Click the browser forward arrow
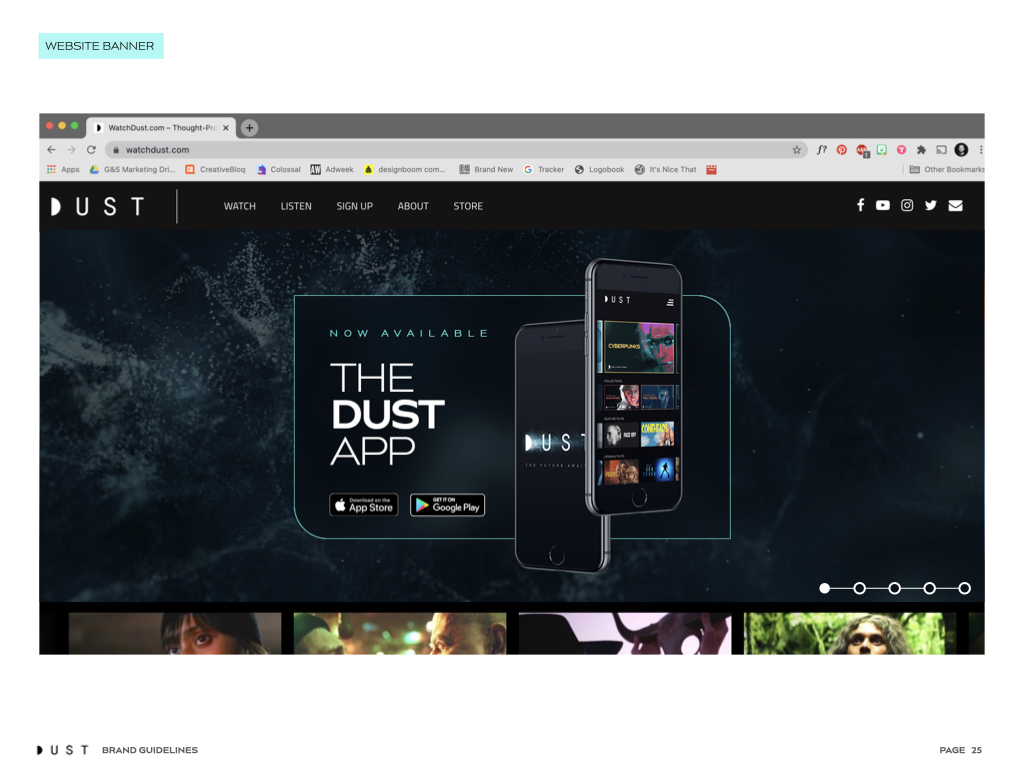Image resolution: width=1024 pixels, height=768 pixels. [71, 150]
